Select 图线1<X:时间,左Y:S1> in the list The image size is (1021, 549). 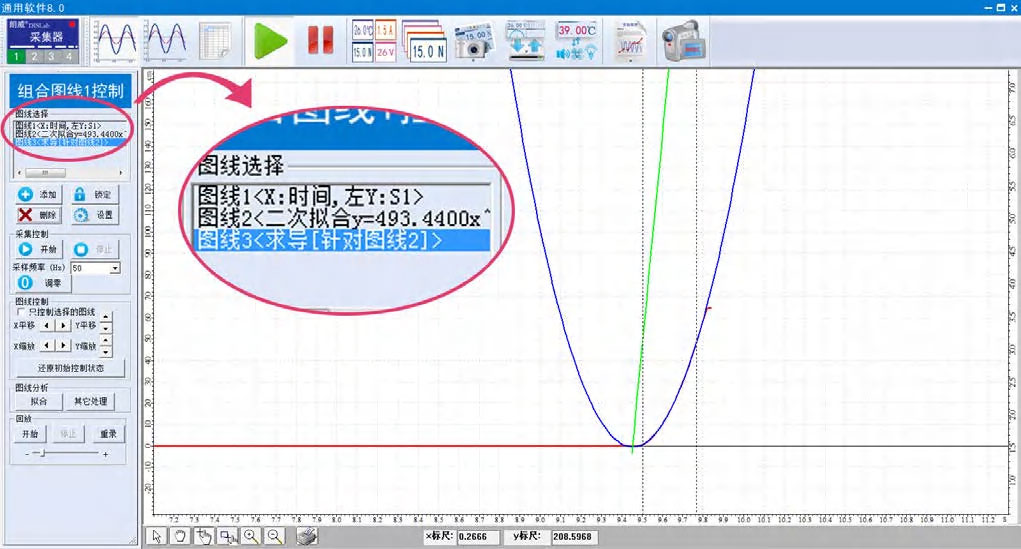[58, 125]
